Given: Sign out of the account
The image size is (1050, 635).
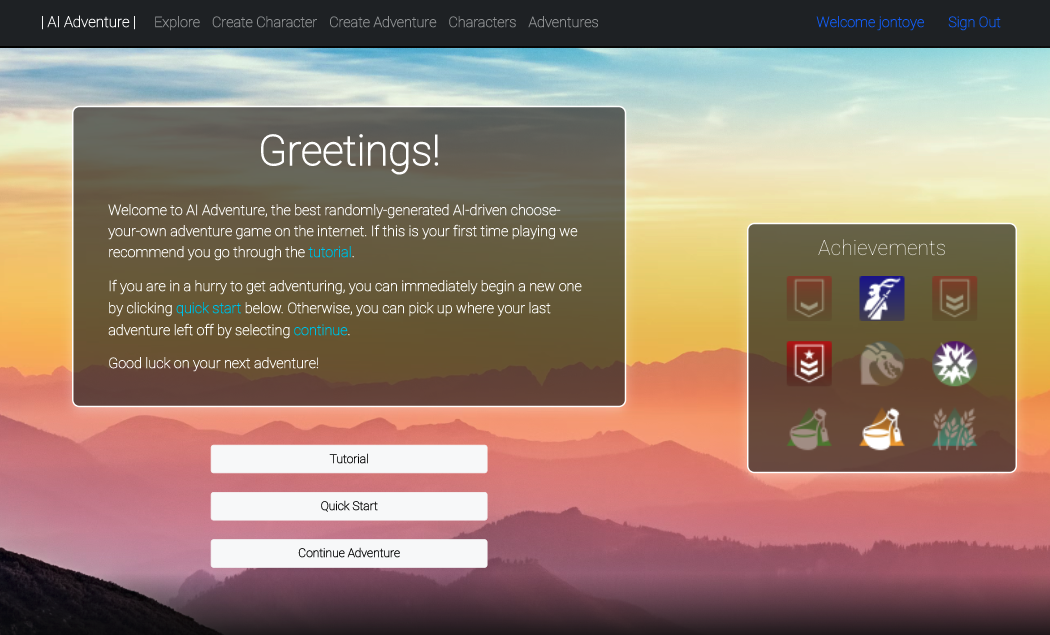Looking at the screenshot, I should 974,22.
